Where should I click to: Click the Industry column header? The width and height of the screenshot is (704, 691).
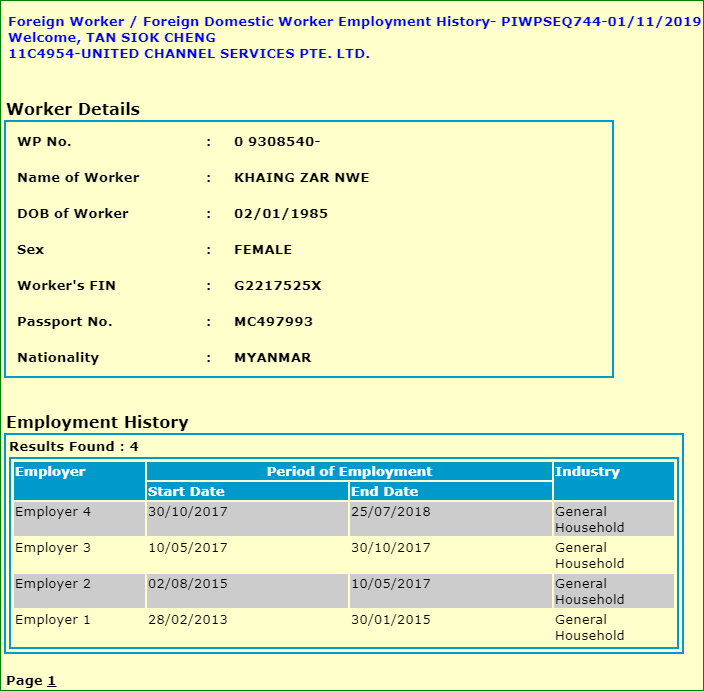(587, 472)
